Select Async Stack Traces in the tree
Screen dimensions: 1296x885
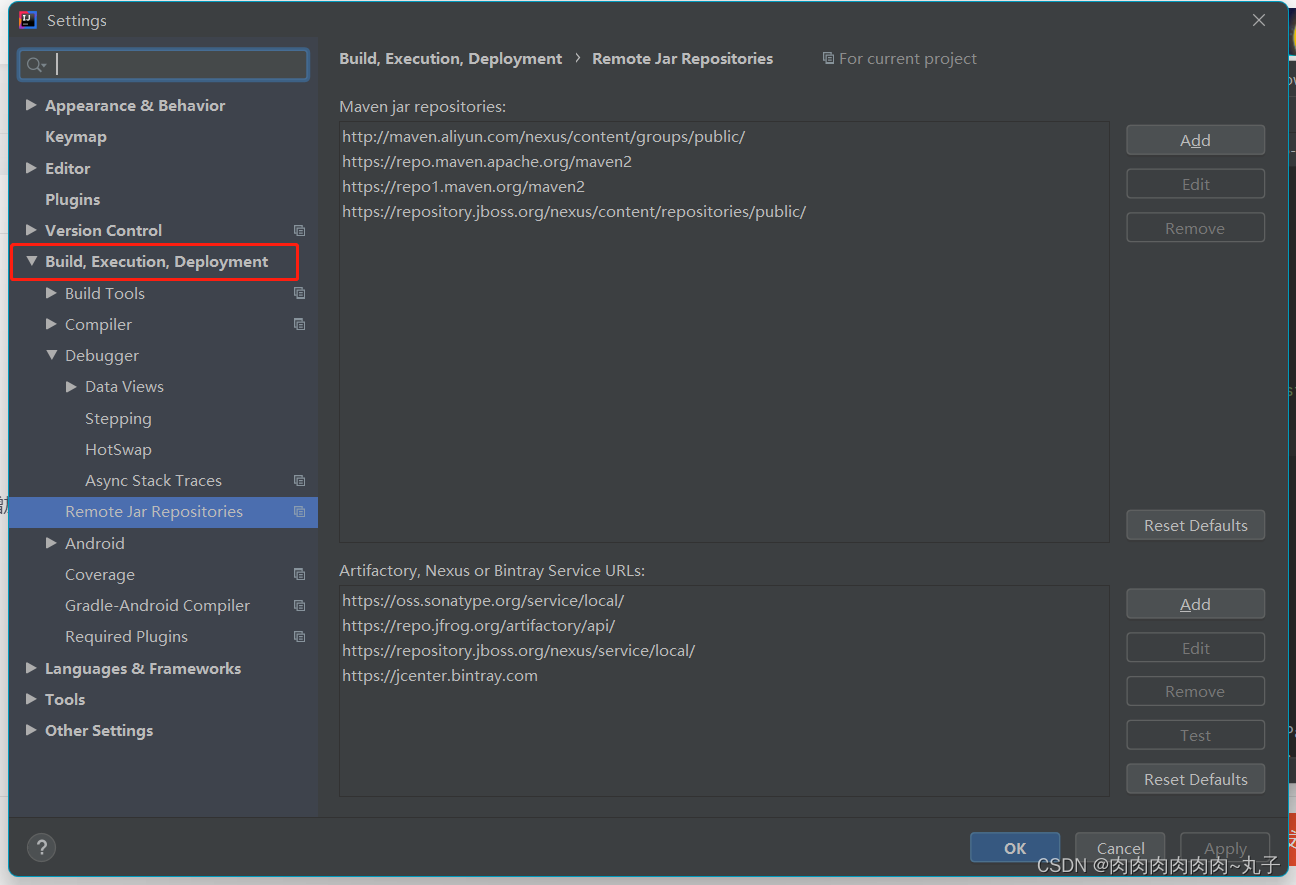153,481
